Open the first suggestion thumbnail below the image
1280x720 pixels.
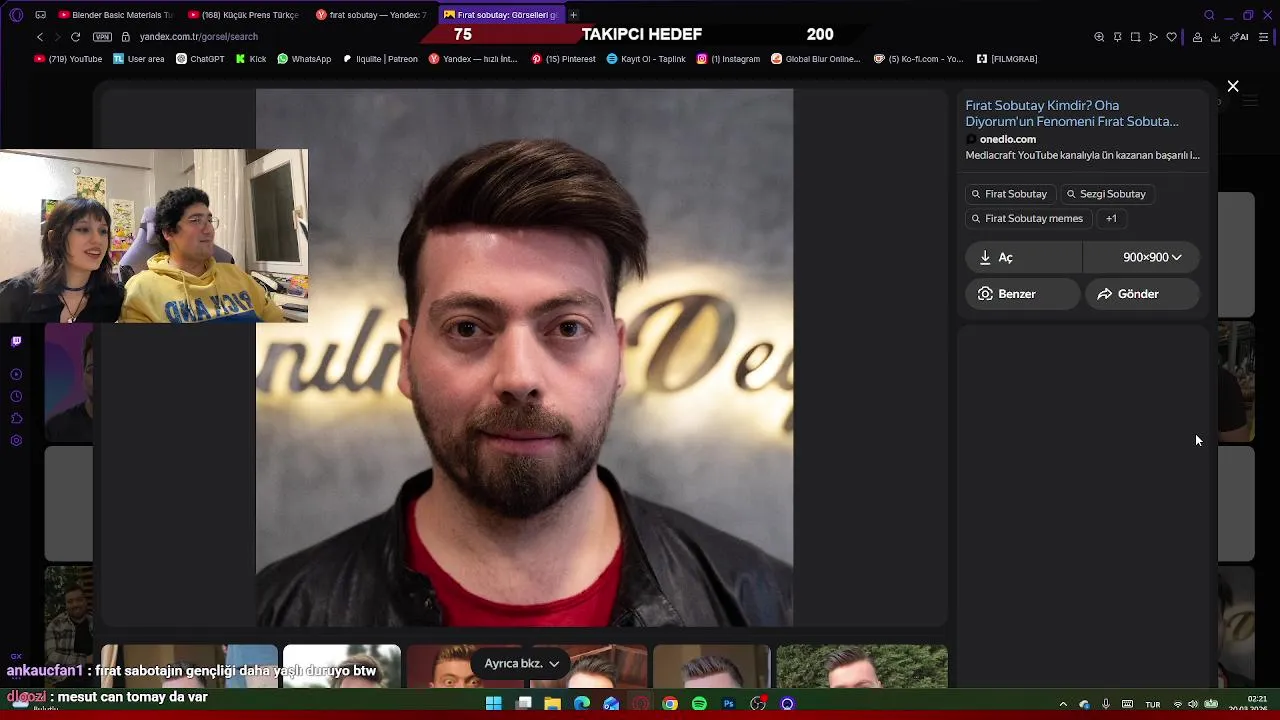coord(189,666)
